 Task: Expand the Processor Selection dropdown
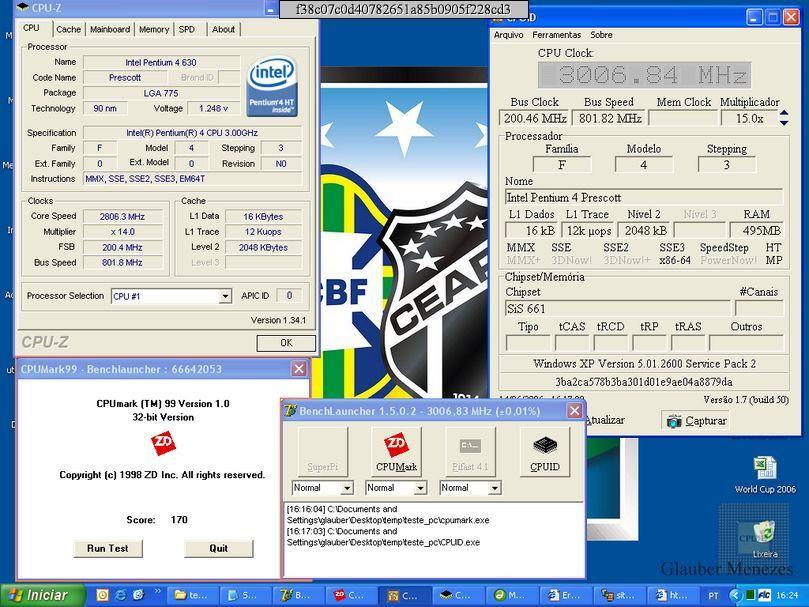click(x=225, y=297)
